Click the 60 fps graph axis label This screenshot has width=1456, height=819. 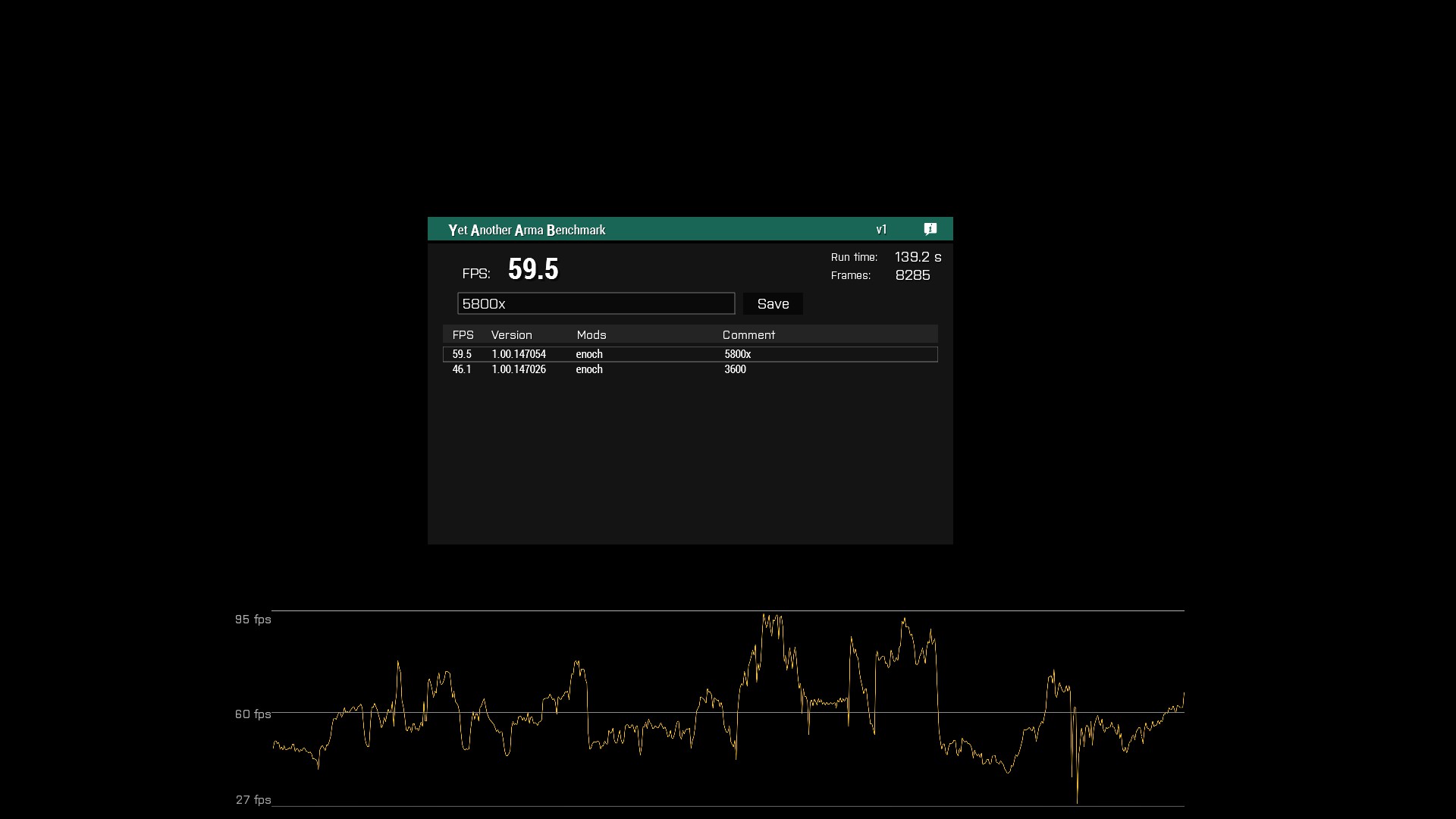point(253,714)
